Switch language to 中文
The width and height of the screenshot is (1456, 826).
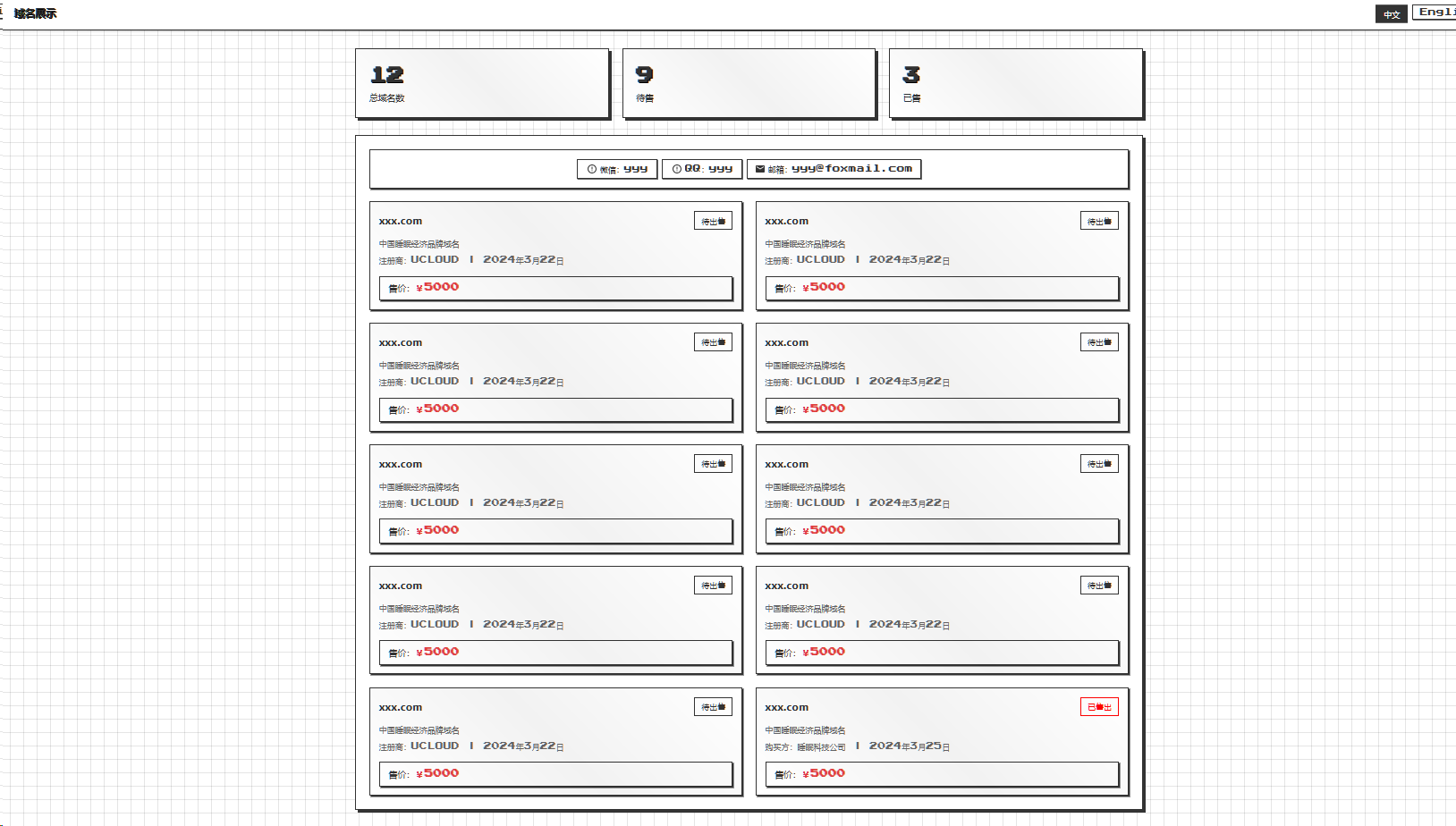[1391, 14]
